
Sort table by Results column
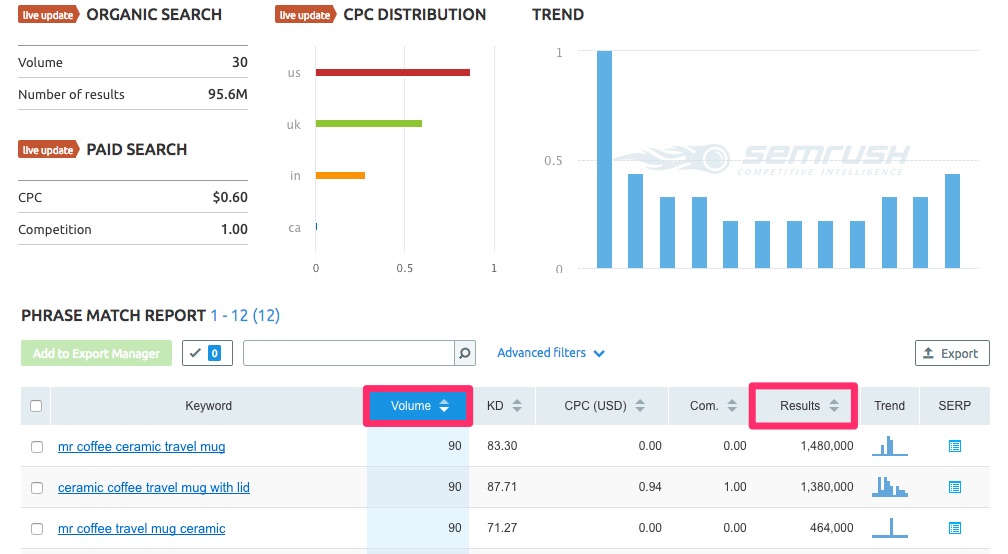point(804,406)
